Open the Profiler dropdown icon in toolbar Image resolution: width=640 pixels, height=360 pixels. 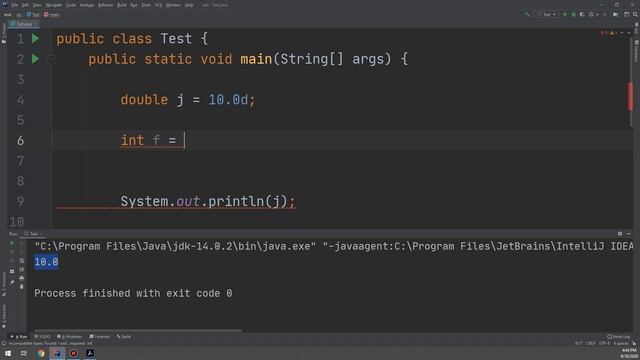coord(593,14)
